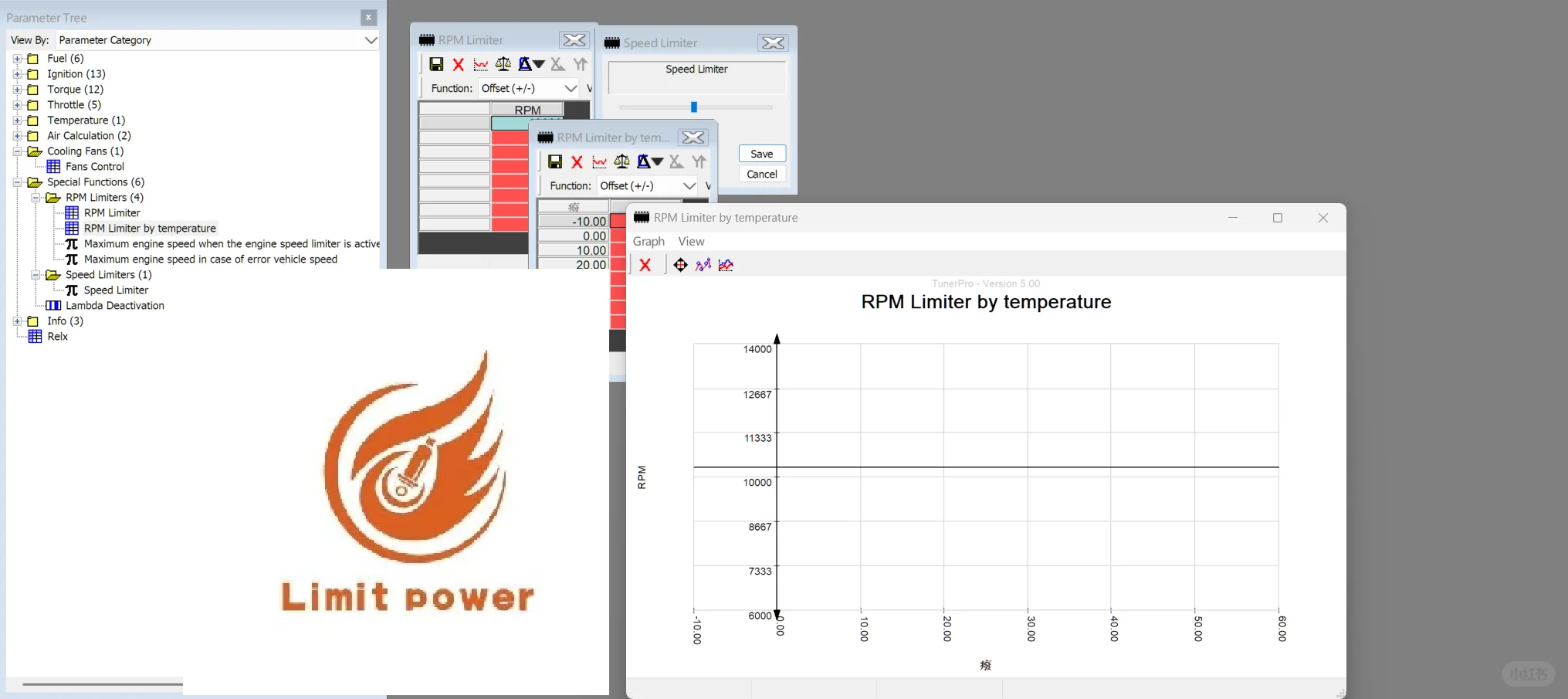Click red X in RPM Limiter by temperature table toolbar

[x=577, y=161]
